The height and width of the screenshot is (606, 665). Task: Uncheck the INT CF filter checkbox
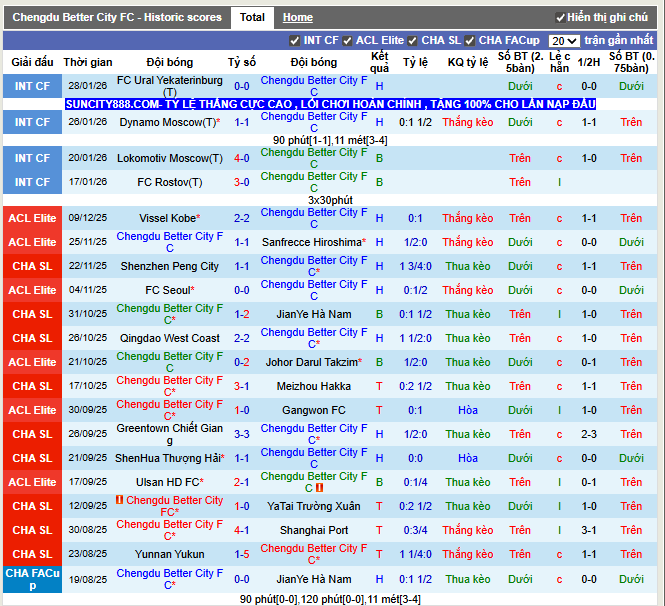(x=294, y=41)
